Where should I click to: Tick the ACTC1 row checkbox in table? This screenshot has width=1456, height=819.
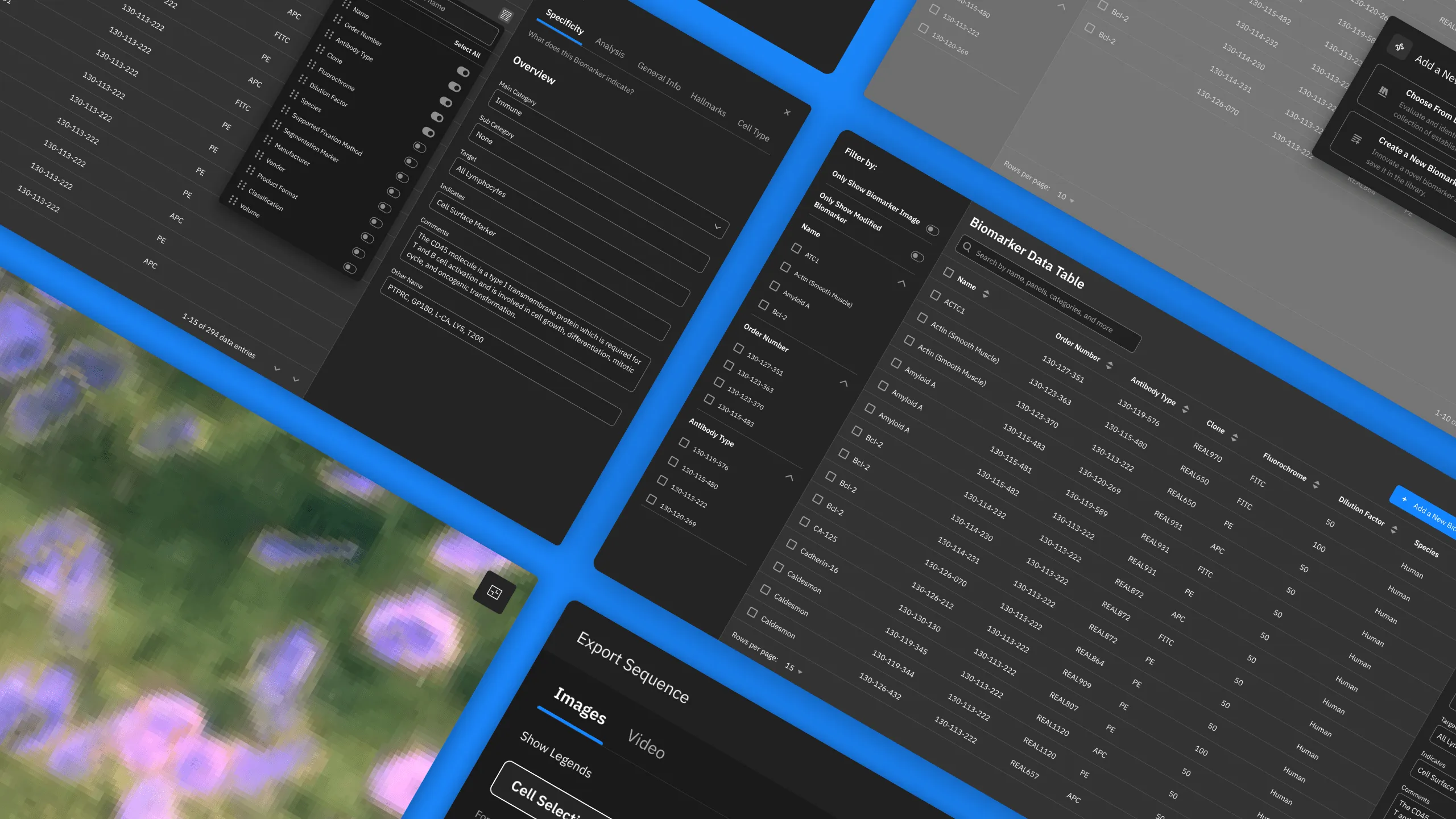pyautogui.click(x=935, y=295)
